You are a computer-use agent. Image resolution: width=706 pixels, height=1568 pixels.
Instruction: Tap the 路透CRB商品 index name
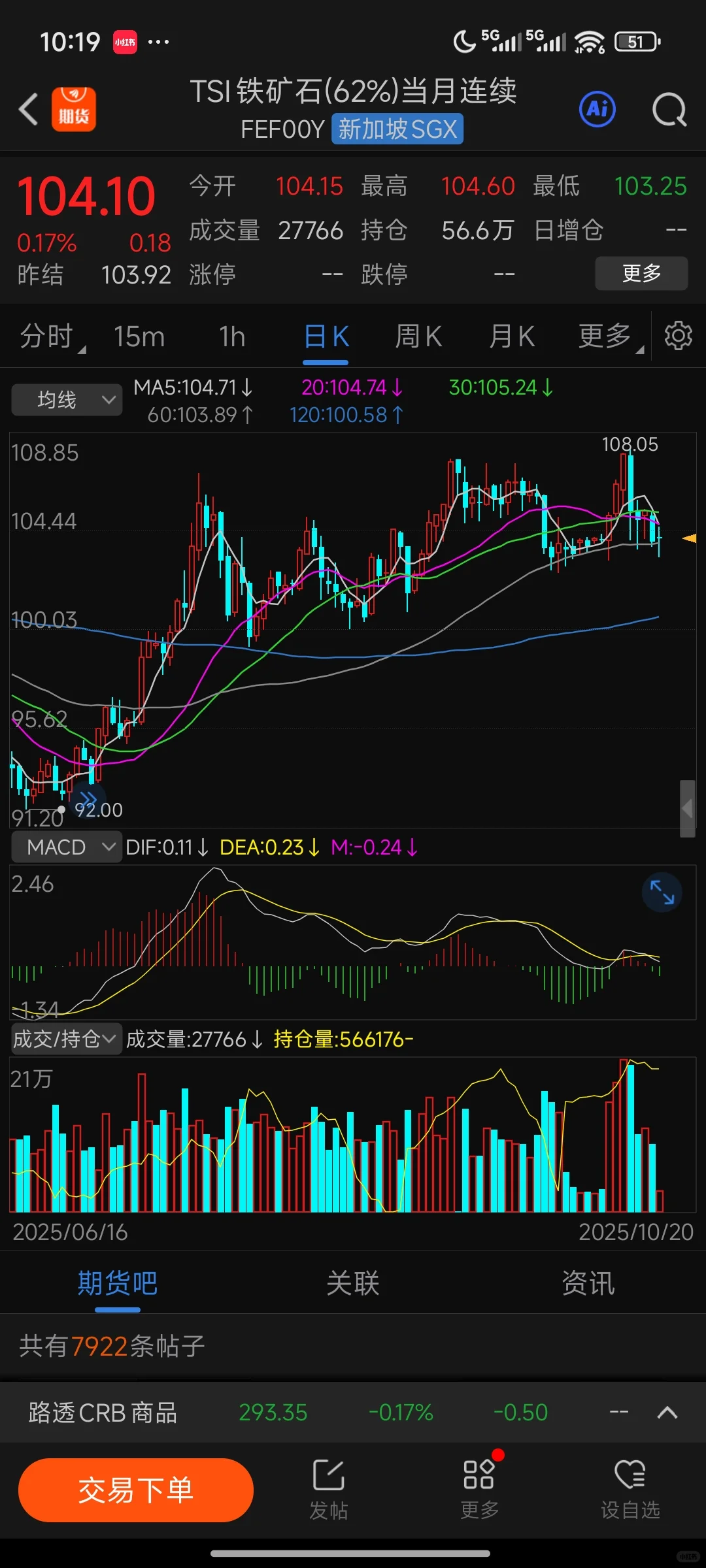point(103,1413)
